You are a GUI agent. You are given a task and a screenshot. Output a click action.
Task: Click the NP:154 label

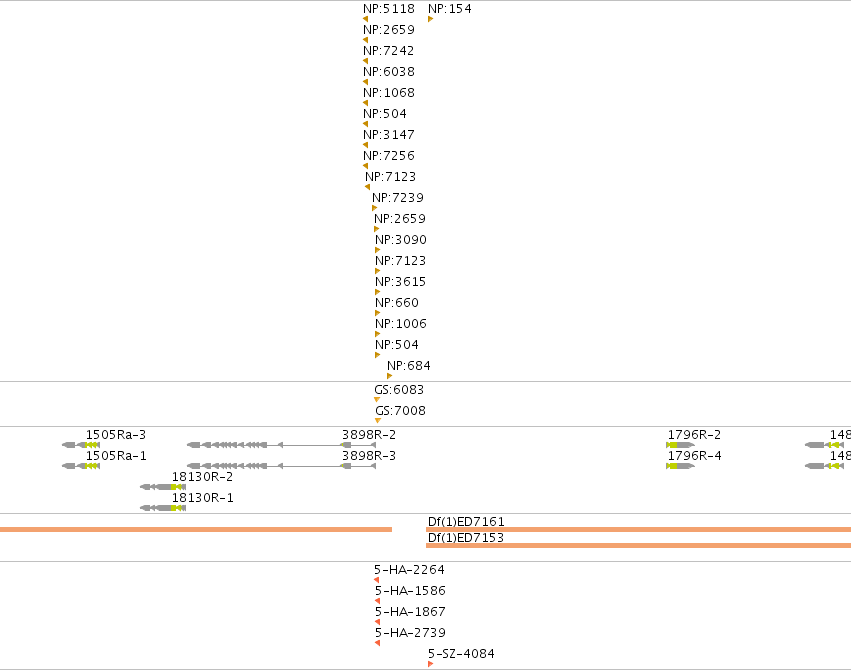click(x=450, y=9)
